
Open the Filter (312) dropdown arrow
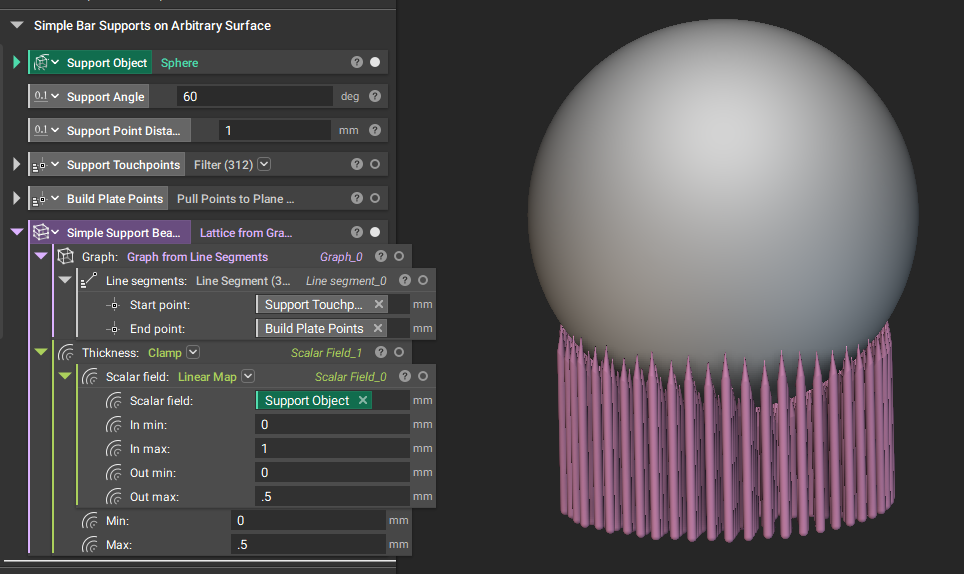point(264,164)
